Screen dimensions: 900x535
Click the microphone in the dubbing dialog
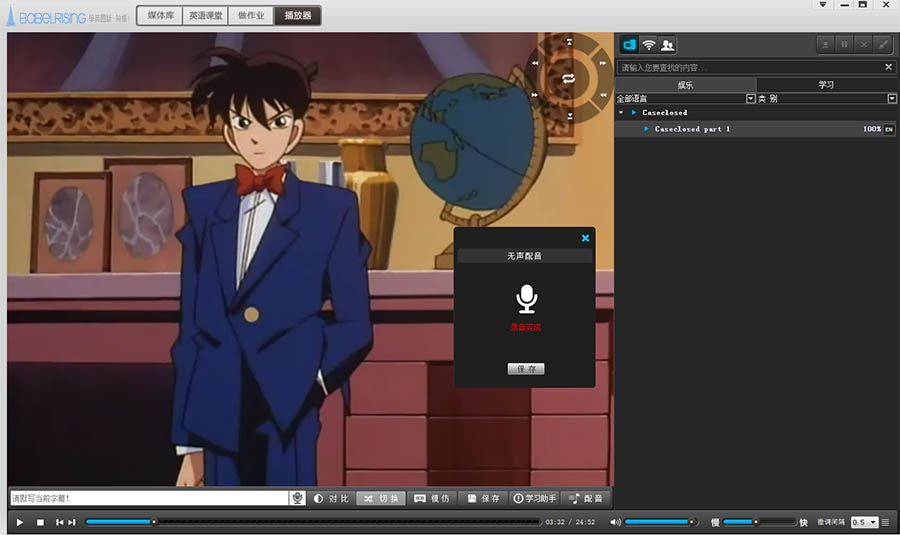[x=526, y=299]
